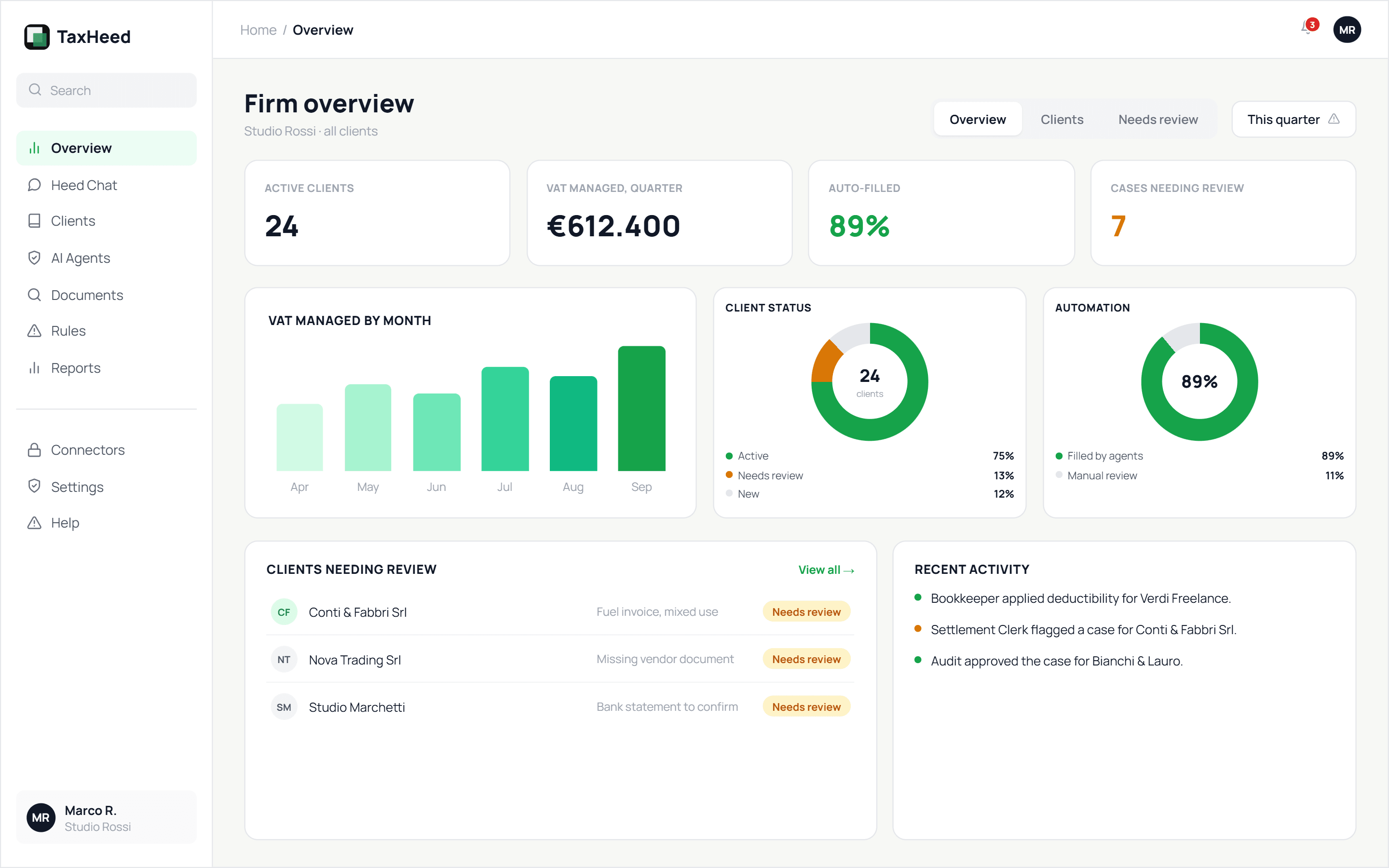Click the CF avatar for Conti & Fabbri
This screenshot has height=868, width=1389.
(284, 612)
